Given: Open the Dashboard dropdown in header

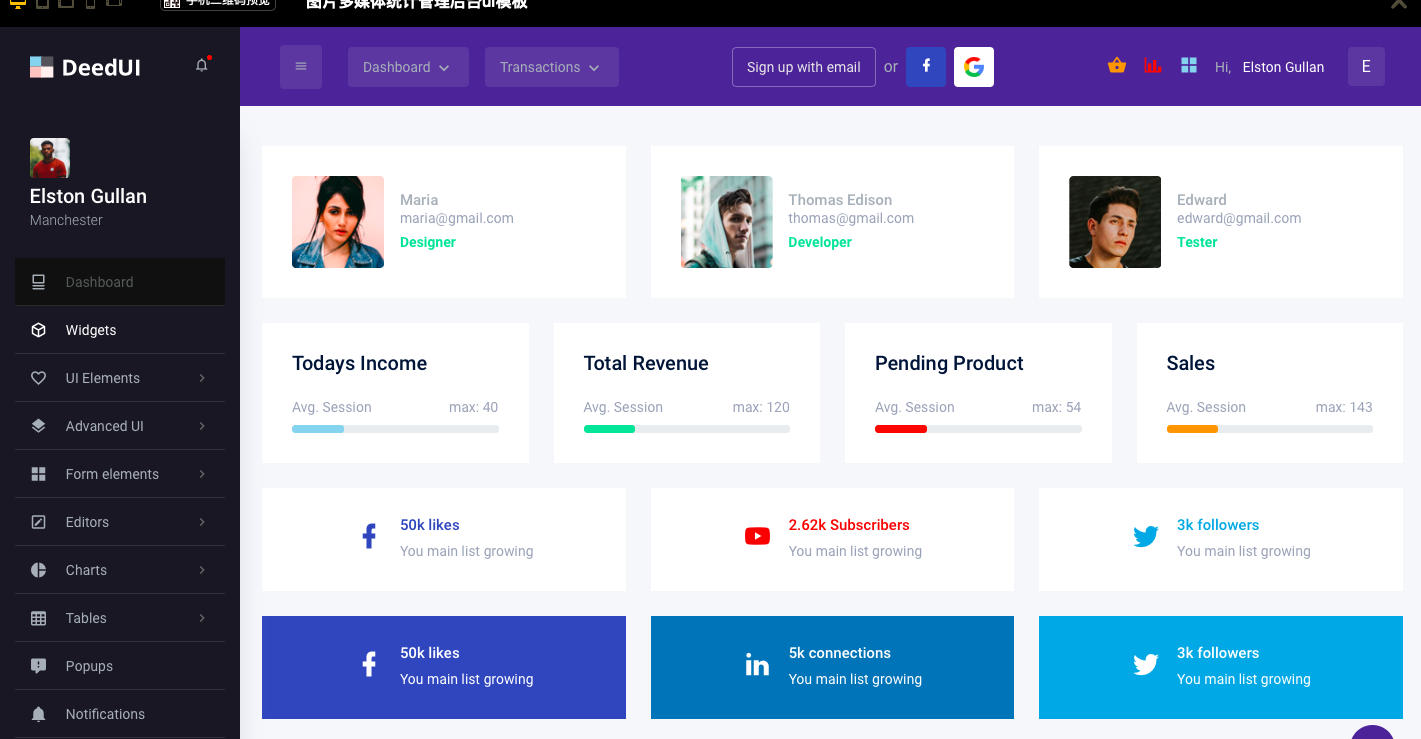Looking at the screenshot, I should pos(407,67).
